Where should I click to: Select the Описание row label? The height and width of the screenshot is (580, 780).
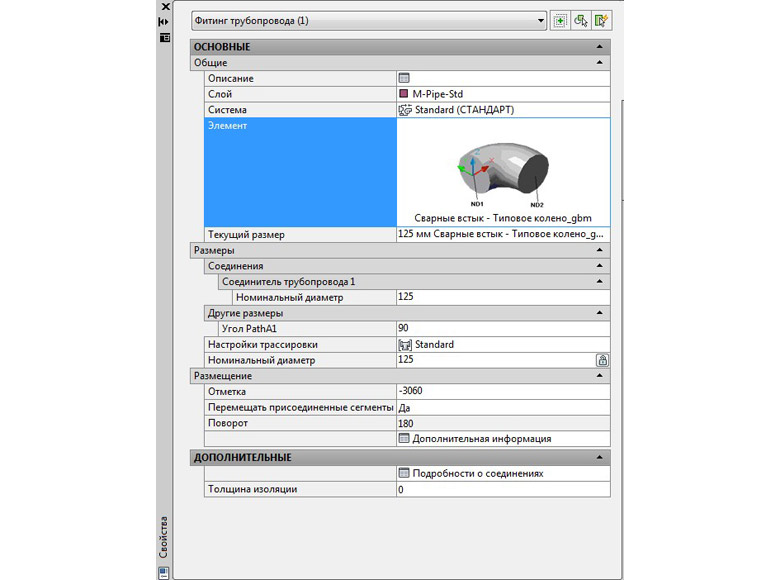300,78
